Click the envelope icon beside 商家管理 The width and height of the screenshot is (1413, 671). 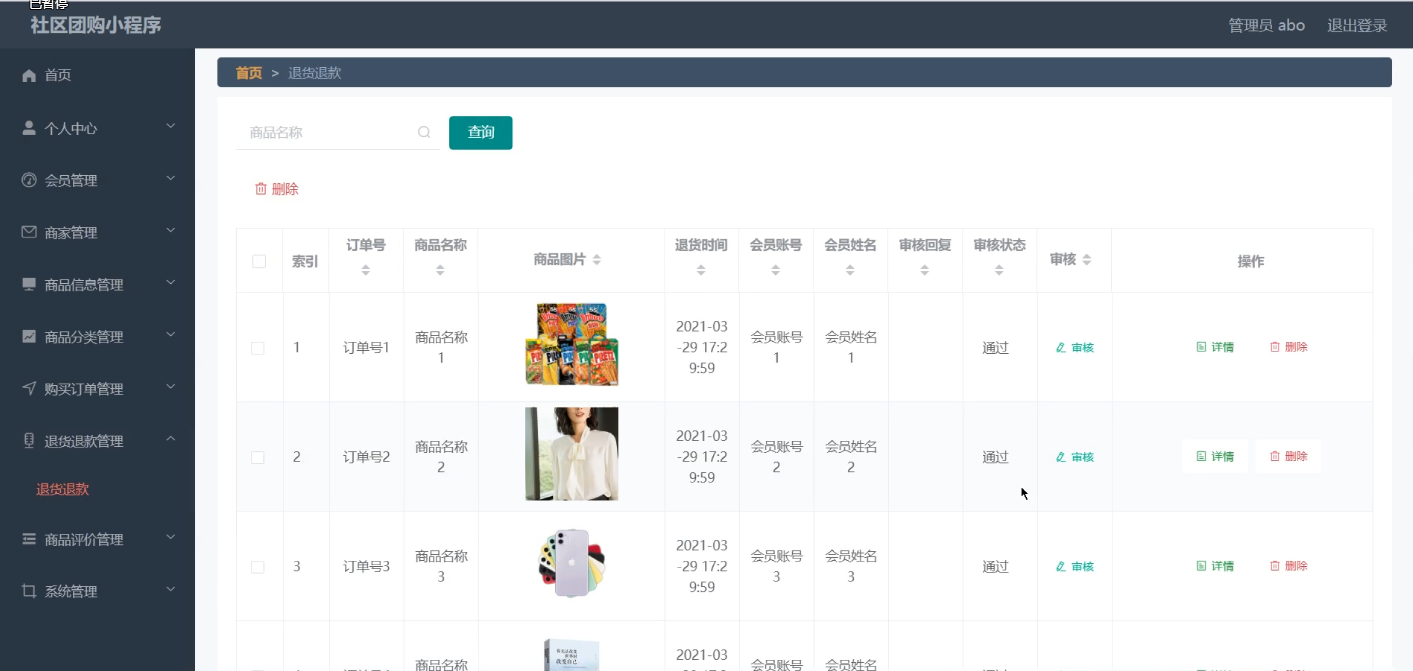coord(29,232)
